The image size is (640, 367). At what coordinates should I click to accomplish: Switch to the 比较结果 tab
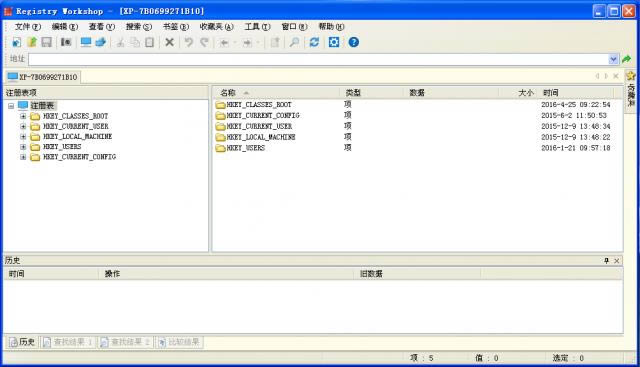(179, 342)
